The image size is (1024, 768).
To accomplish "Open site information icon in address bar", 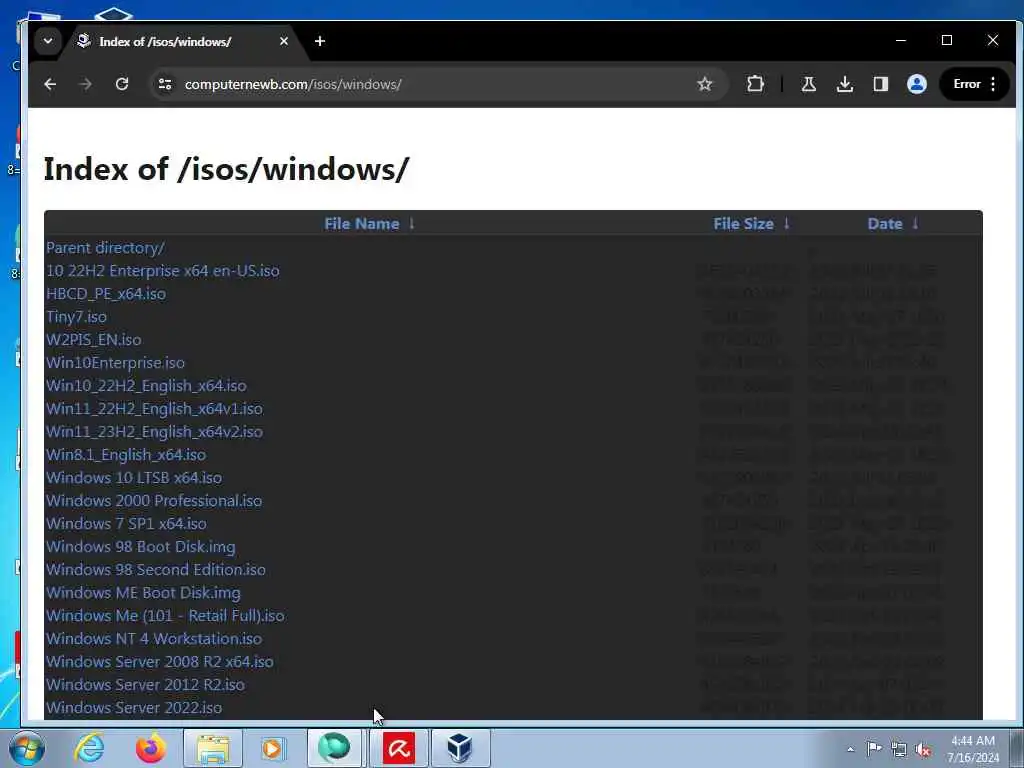I will (165, 84).
